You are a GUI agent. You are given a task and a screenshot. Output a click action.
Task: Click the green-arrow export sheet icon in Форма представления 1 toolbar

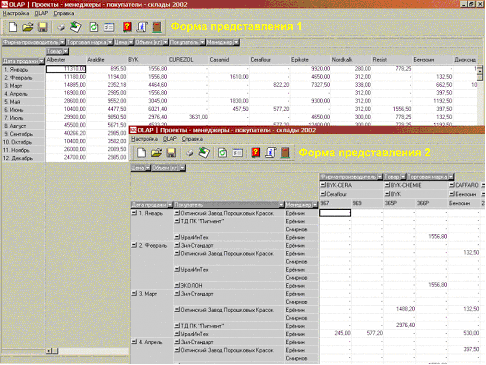click(x=76, y=27)
